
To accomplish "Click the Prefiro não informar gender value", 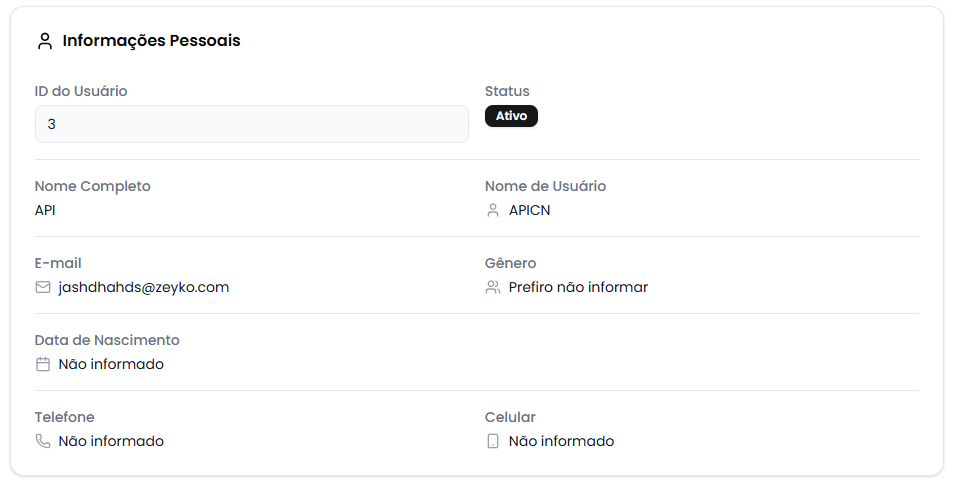I will click(578, 287).
